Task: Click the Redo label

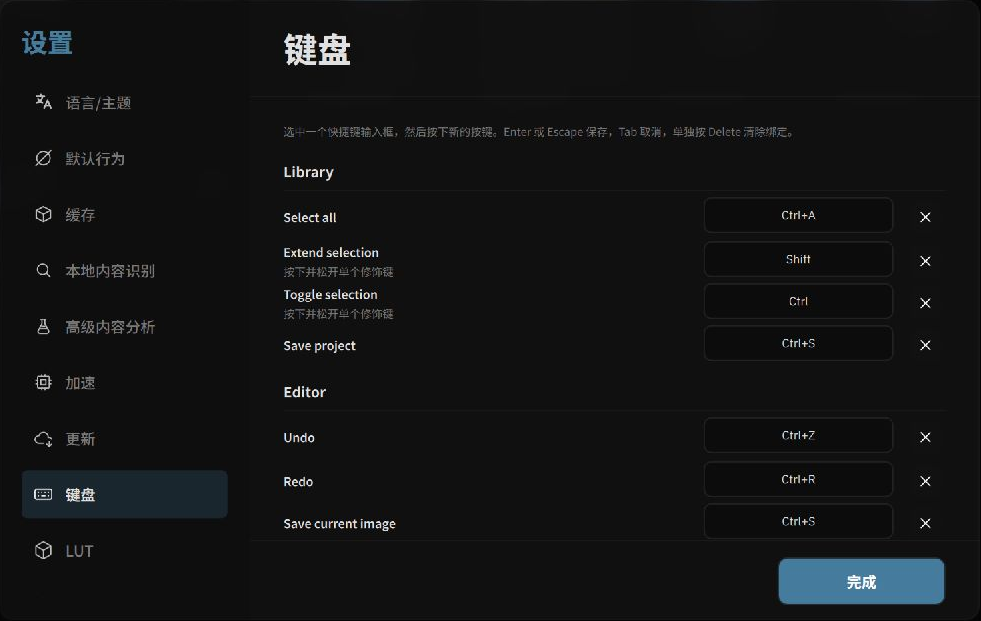Action: tap(298, 482)
